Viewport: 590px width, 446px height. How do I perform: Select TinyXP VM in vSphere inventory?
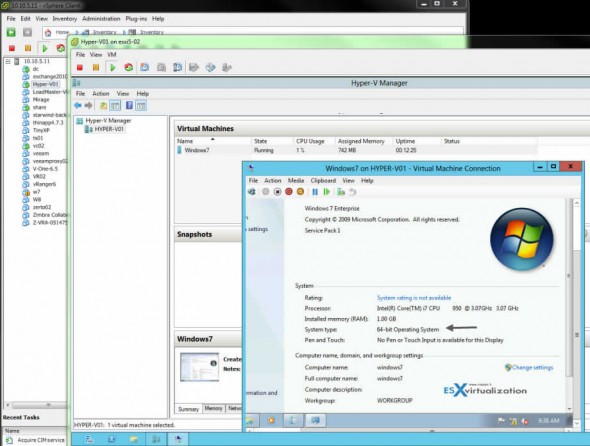(x=41, y=130)
